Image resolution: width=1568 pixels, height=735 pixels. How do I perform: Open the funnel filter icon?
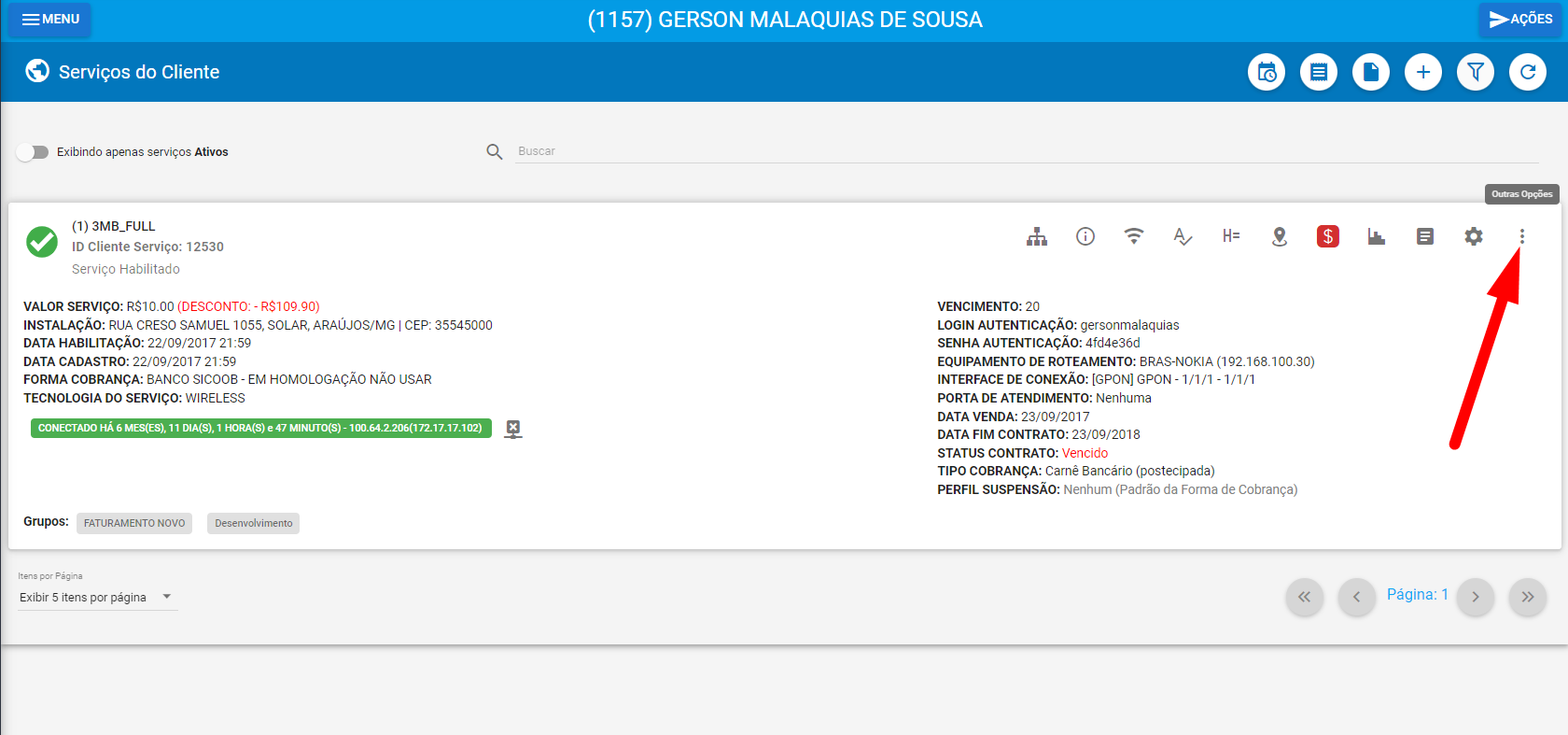(1476, 72)
